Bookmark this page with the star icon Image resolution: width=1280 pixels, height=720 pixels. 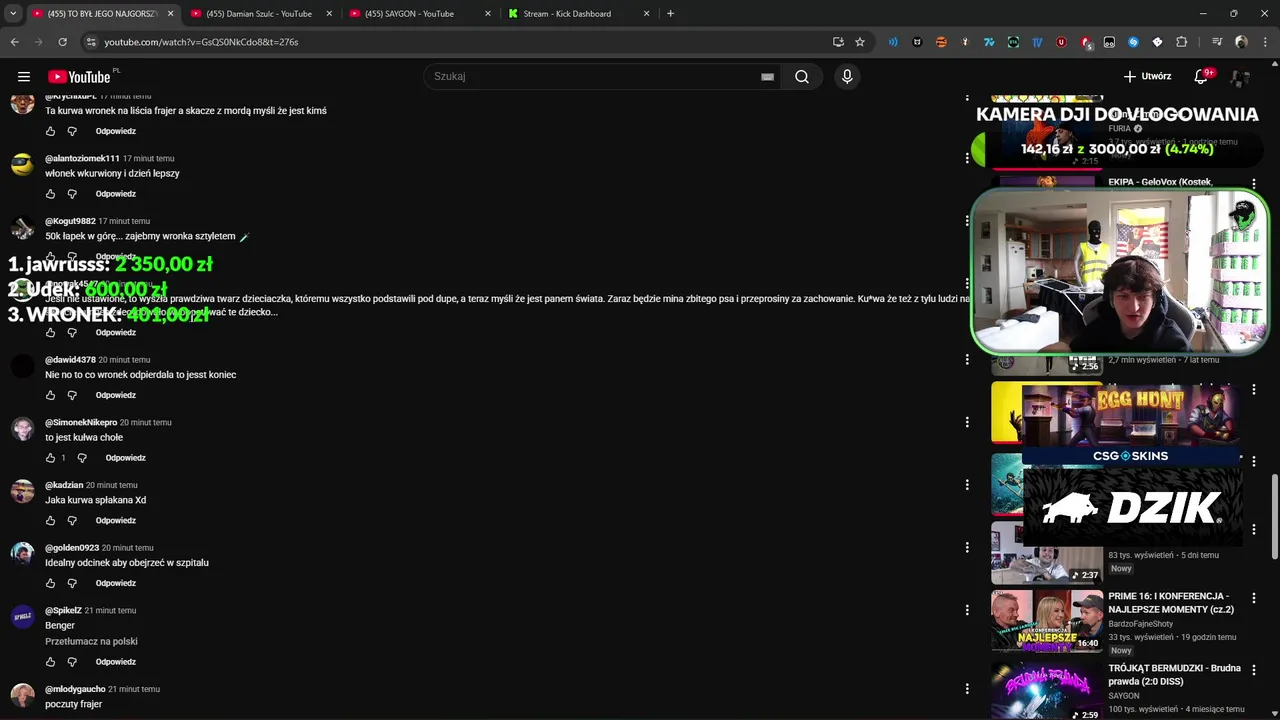point(860,42)
